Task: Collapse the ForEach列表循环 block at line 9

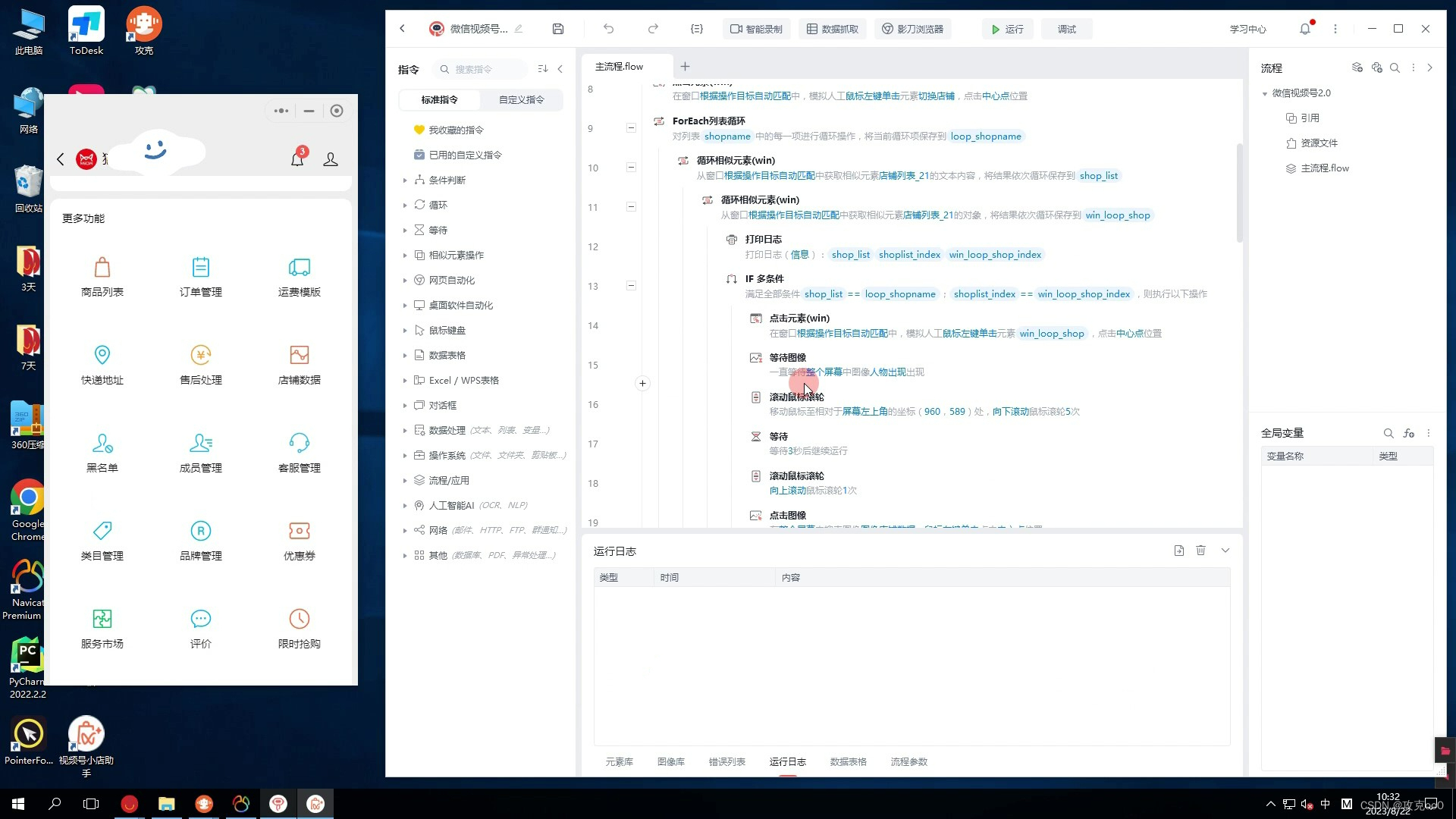Action: click(631, 128)
